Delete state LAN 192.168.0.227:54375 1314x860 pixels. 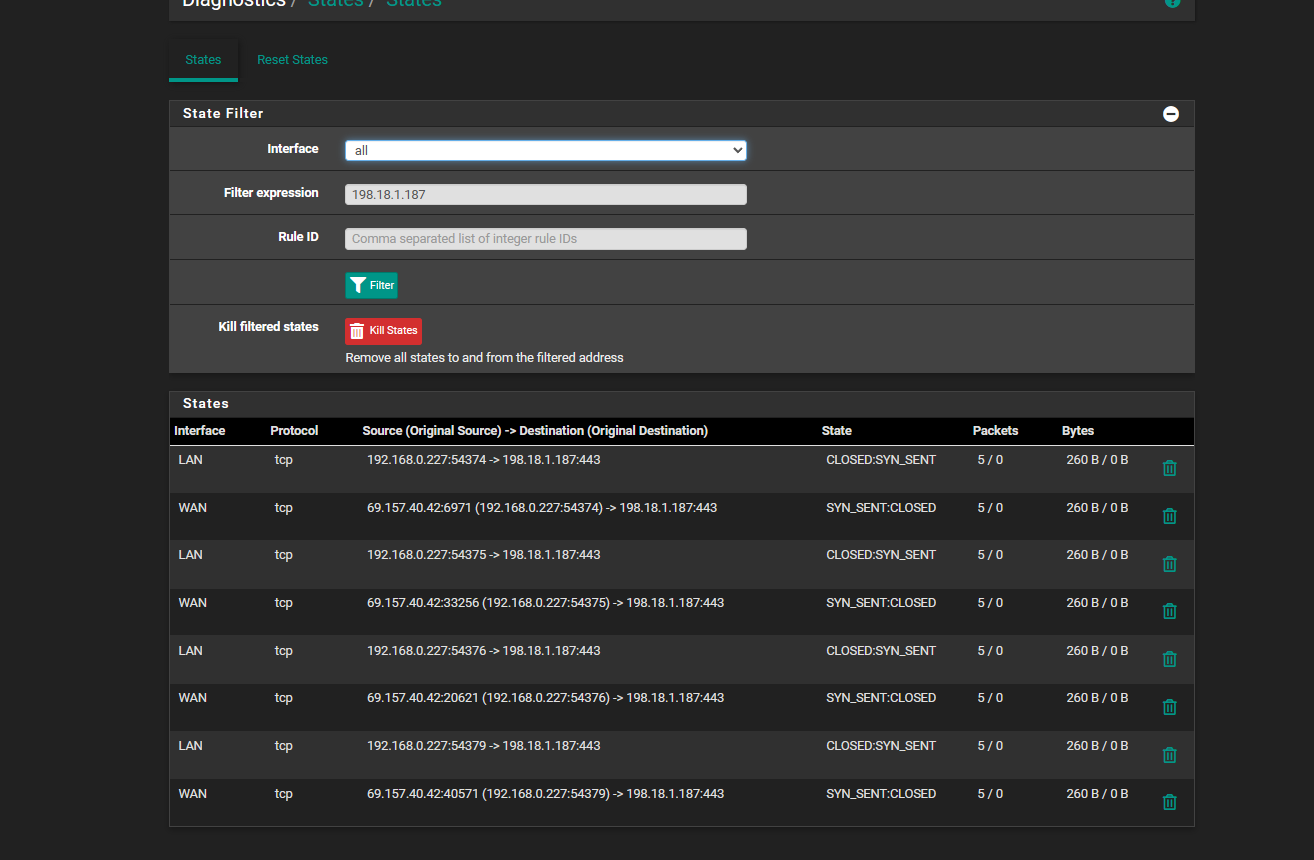click(x=1169, y=564)
